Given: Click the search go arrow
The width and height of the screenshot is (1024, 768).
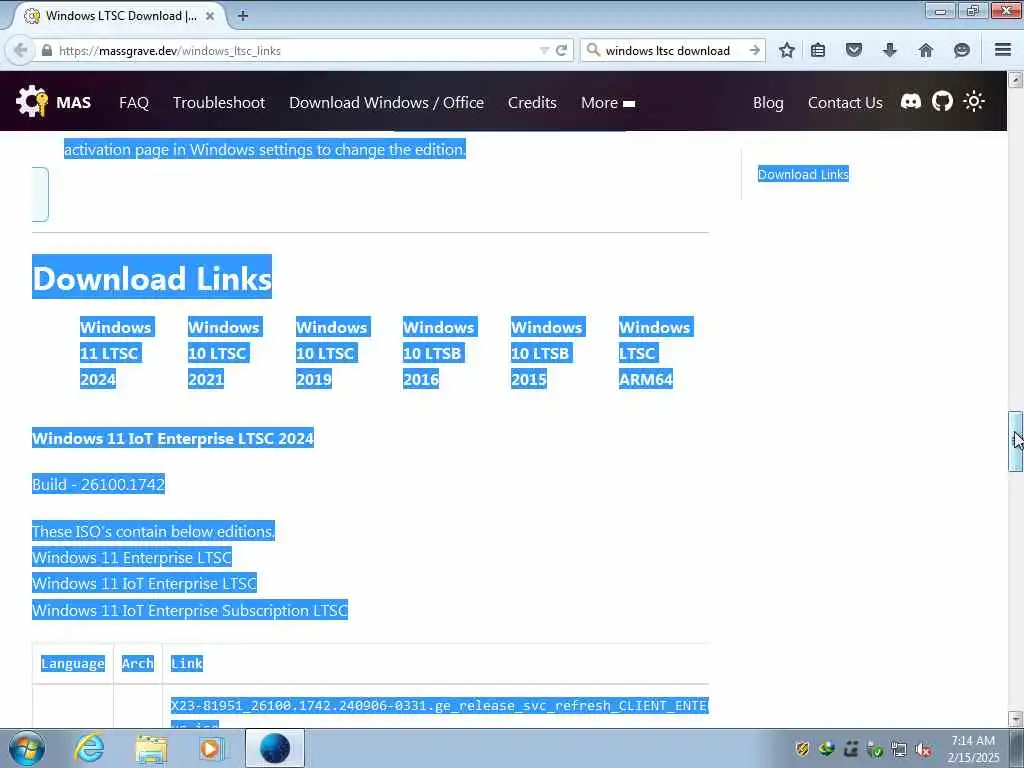Looking at the screenshot, I should pyautogui.click(x=754, y=50).
